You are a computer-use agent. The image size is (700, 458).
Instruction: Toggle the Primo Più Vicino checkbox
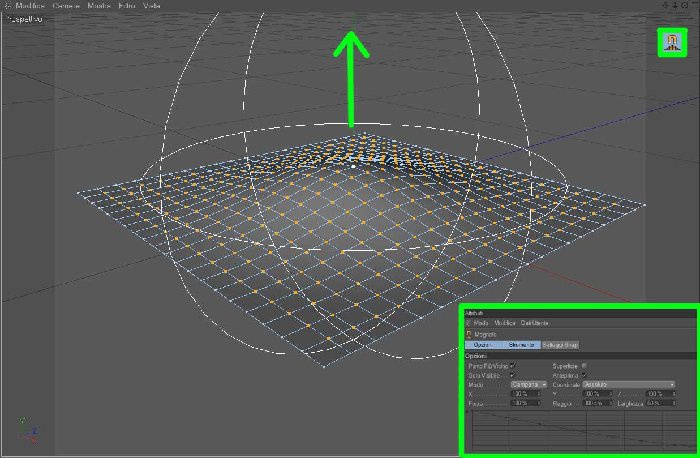512,366
